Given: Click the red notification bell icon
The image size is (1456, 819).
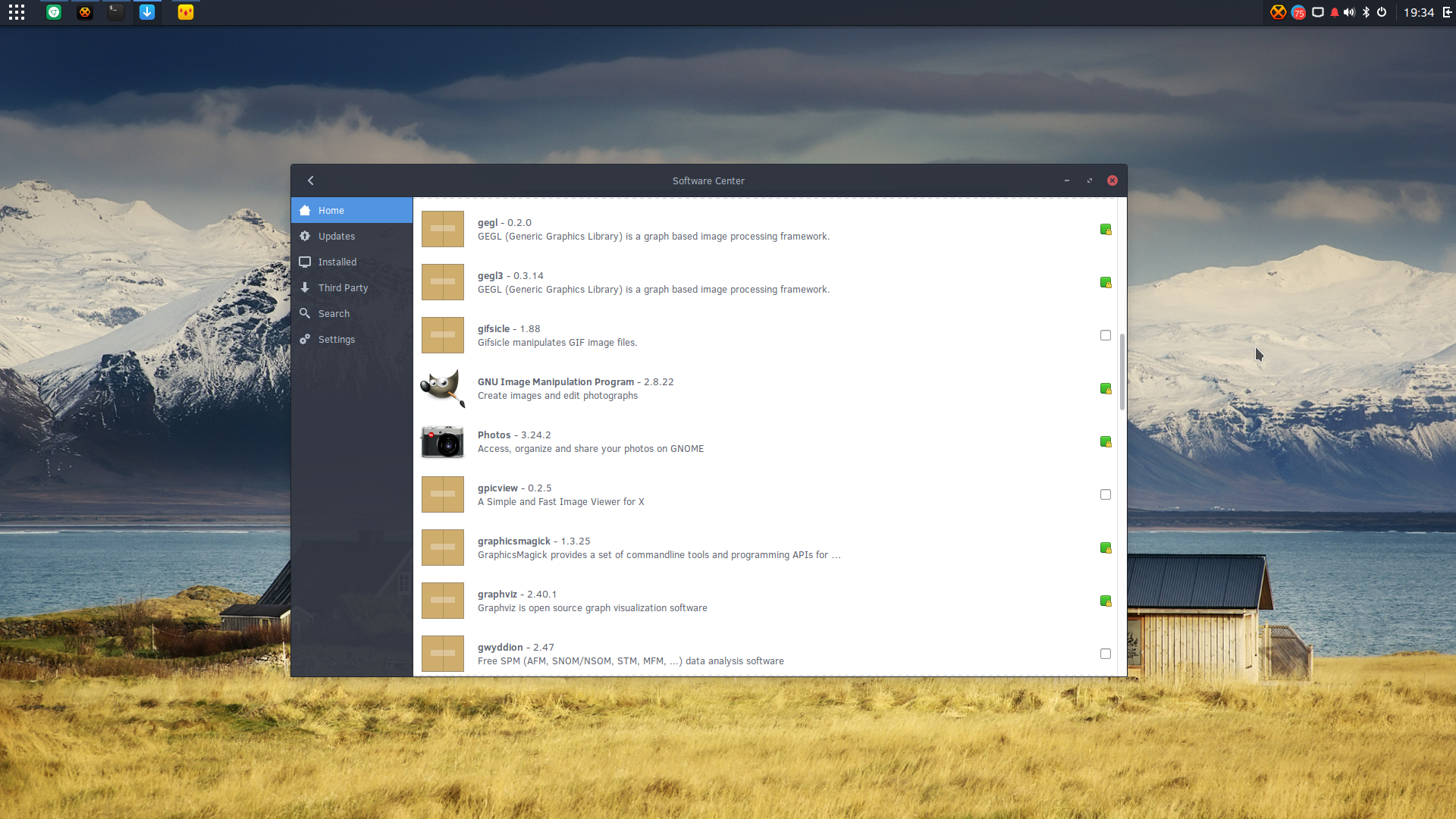Looking at the screenshot, I should pyautogui.click(x=1335, y=12).
